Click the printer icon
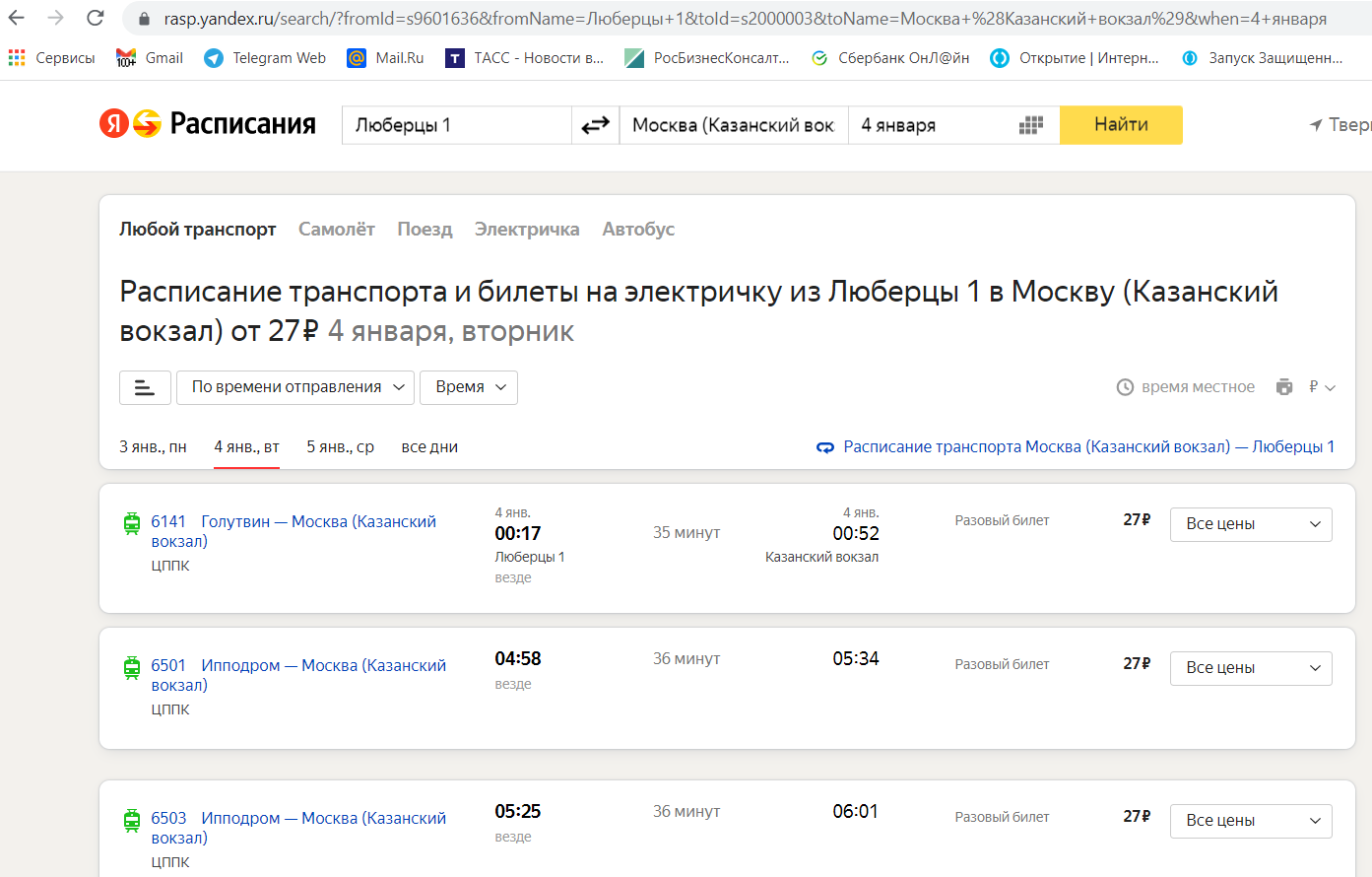1372x877 pixels. [1283, 387]
